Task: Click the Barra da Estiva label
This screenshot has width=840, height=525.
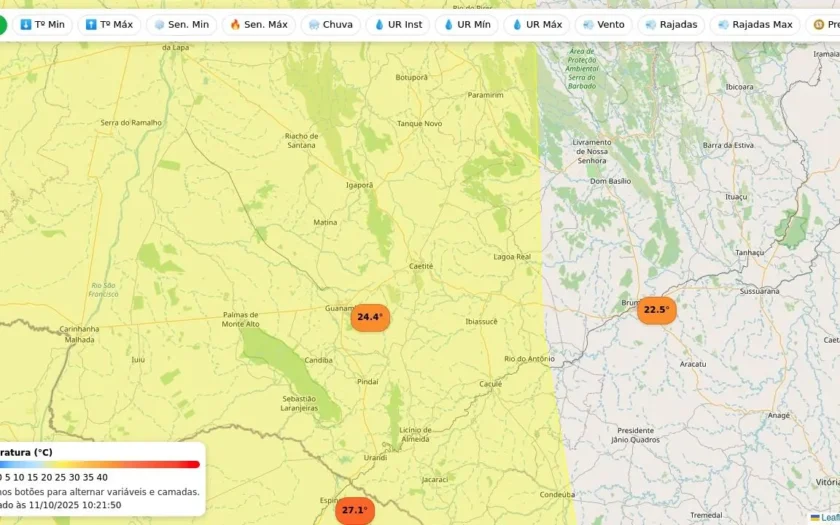Action: [728, 145]
